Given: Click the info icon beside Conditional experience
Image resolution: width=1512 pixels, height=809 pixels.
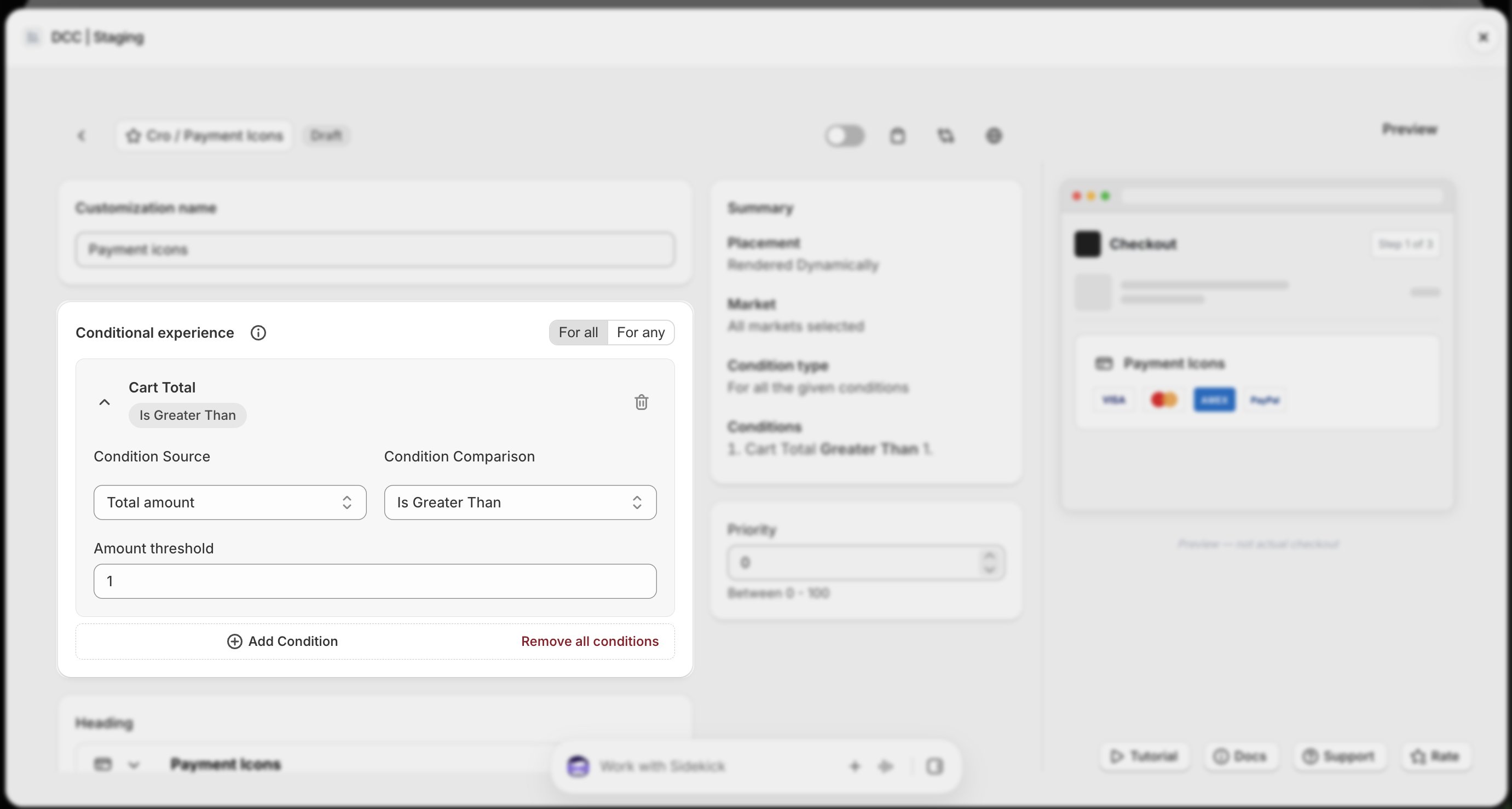Looking at the screenshot, I should pos(258,333).
